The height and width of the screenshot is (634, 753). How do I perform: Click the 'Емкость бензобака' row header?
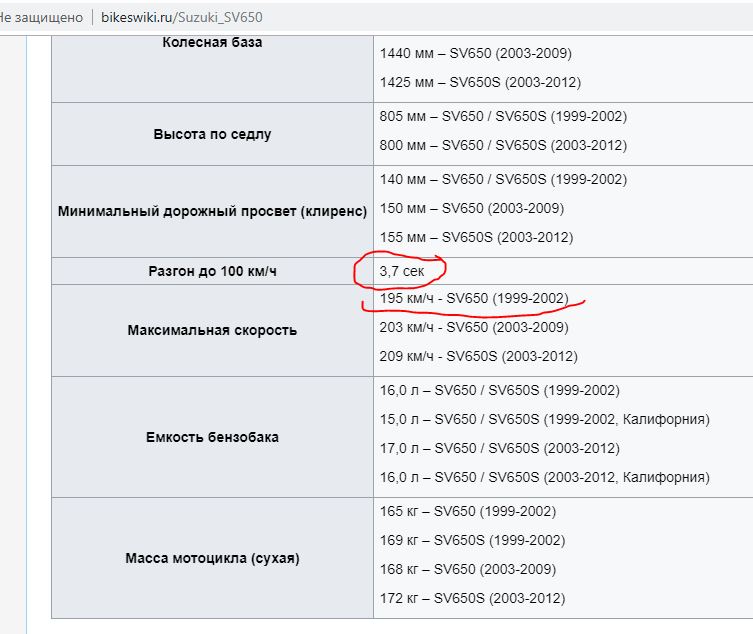212,437
